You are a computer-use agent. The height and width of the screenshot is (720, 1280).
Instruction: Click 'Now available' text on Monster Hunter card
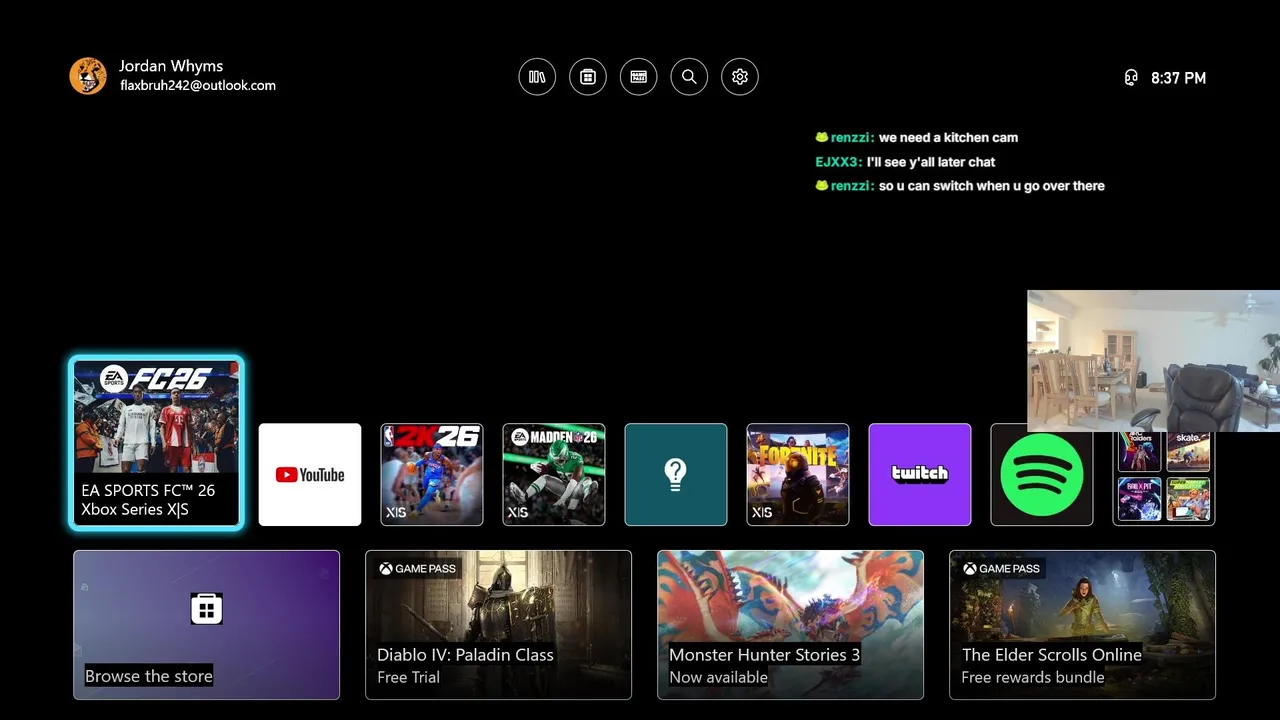pyautogui.click(x=718, y=677)
